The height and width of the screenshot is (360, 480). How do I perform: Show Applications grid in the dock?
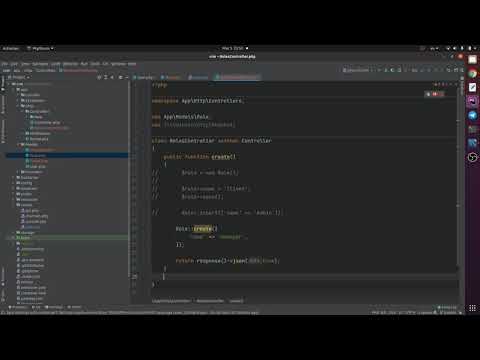tap(472, 308)
